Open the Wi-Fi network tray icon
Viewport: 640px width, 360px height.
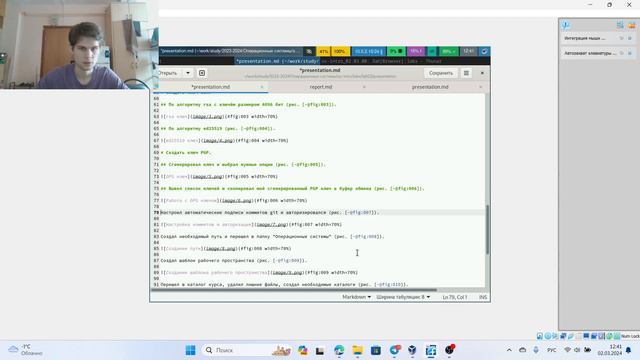click(567, 350)
